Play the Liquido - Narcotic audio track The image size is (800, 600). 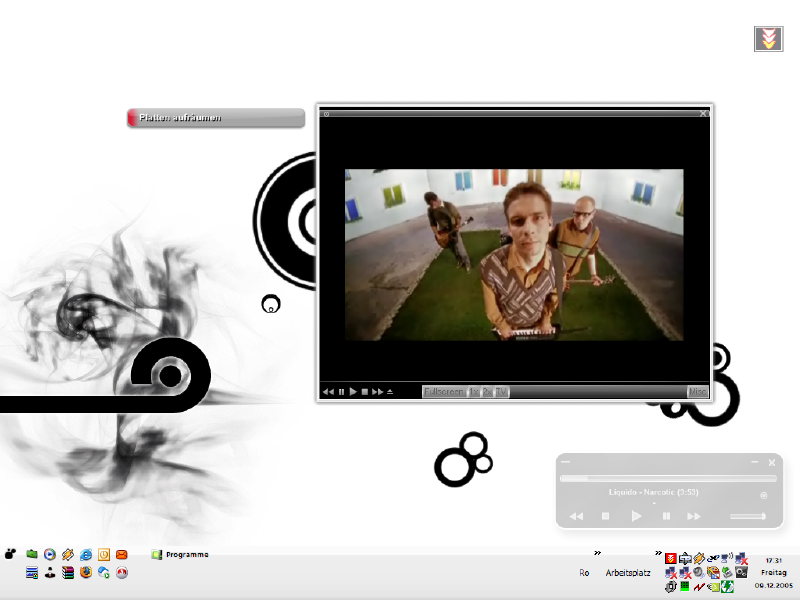[636, 516]
